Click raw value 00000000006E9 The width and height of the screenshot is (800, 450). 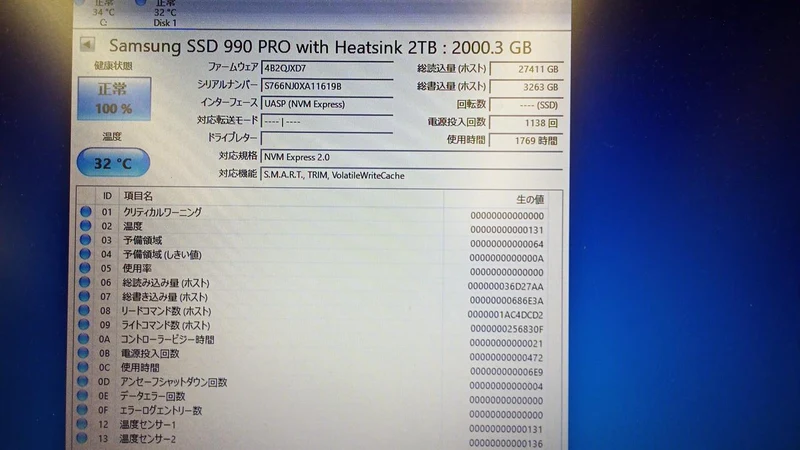(x=506, y=372)
